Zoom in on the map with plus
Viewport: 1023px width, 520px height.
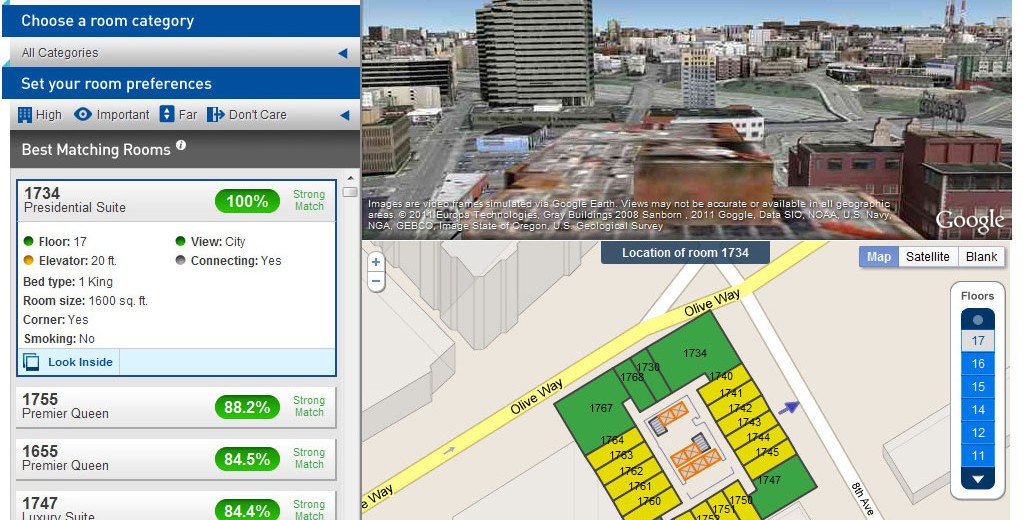tap(376, 263)
